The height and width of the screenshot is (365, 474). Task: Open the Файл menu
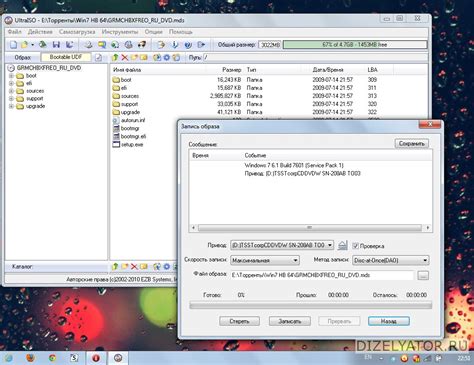[x=15, y=32]
